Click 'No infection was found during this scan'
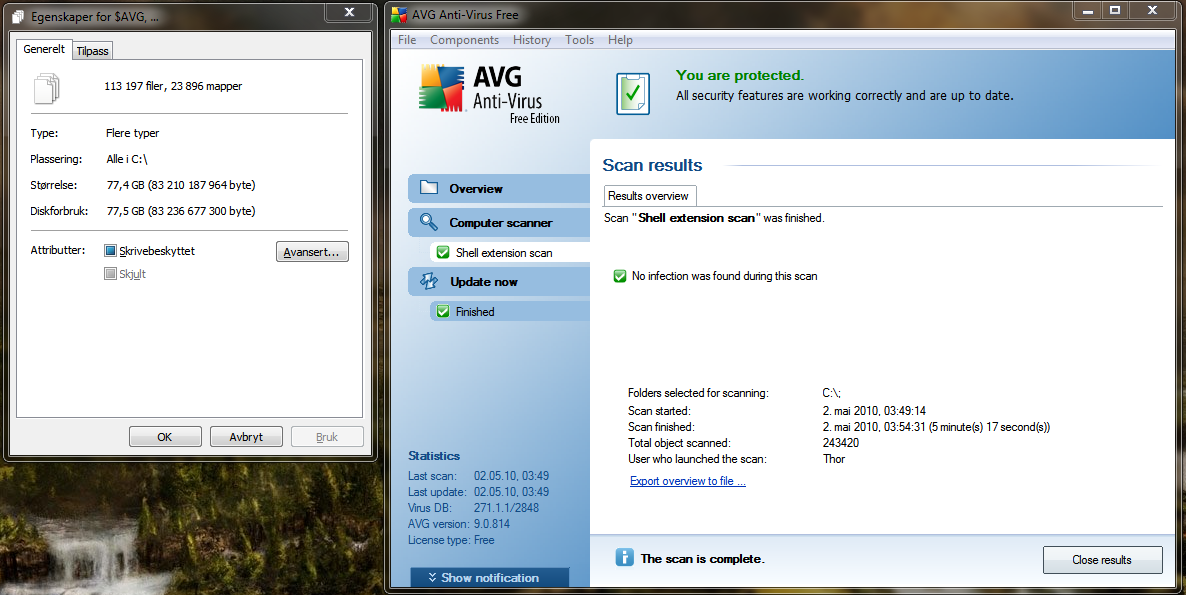The image size is (1186, 595). click(x=725, y=276)
